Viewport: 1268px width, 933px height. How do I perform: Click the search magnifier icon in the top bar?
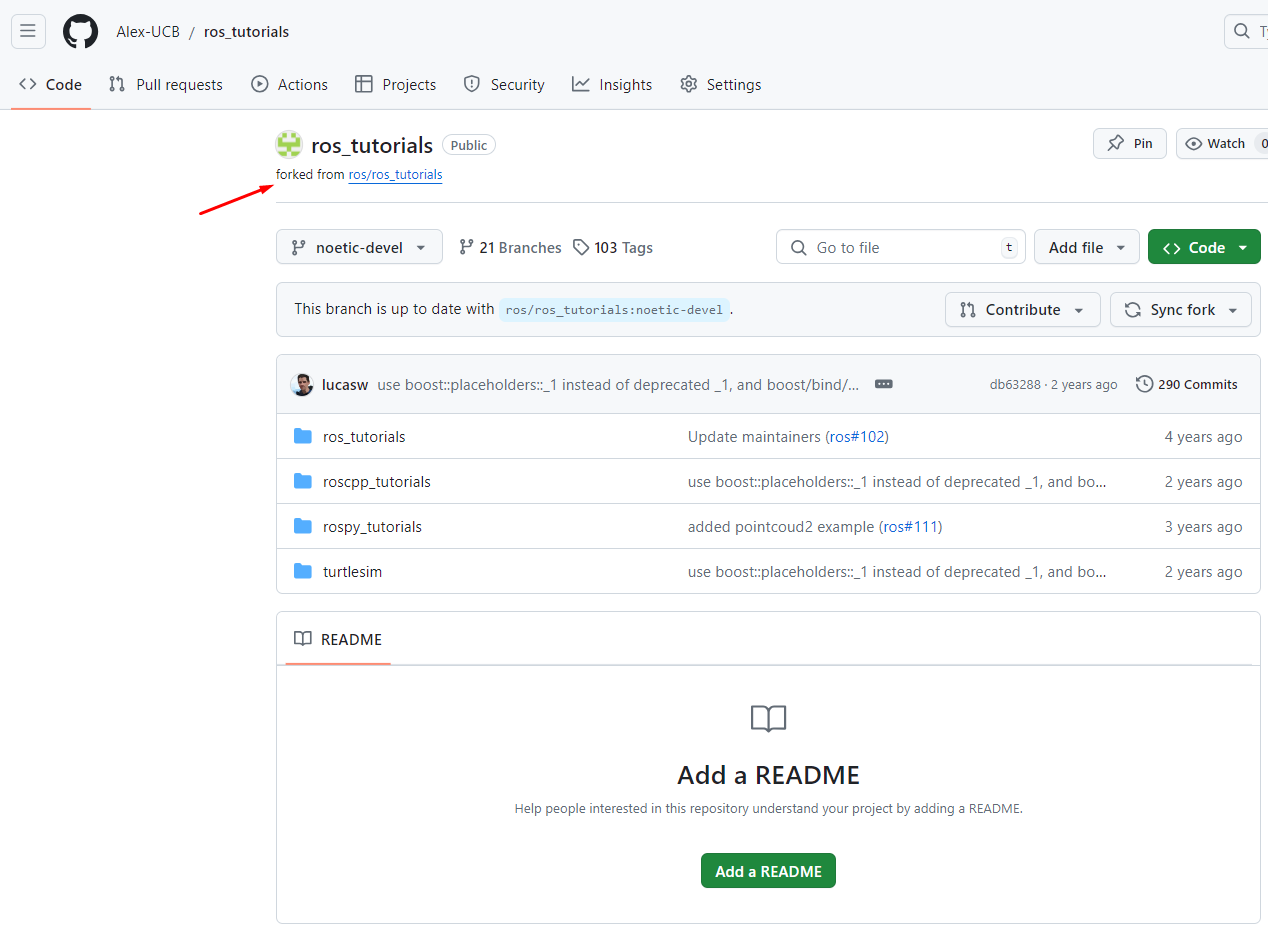tap(1242, 31)
